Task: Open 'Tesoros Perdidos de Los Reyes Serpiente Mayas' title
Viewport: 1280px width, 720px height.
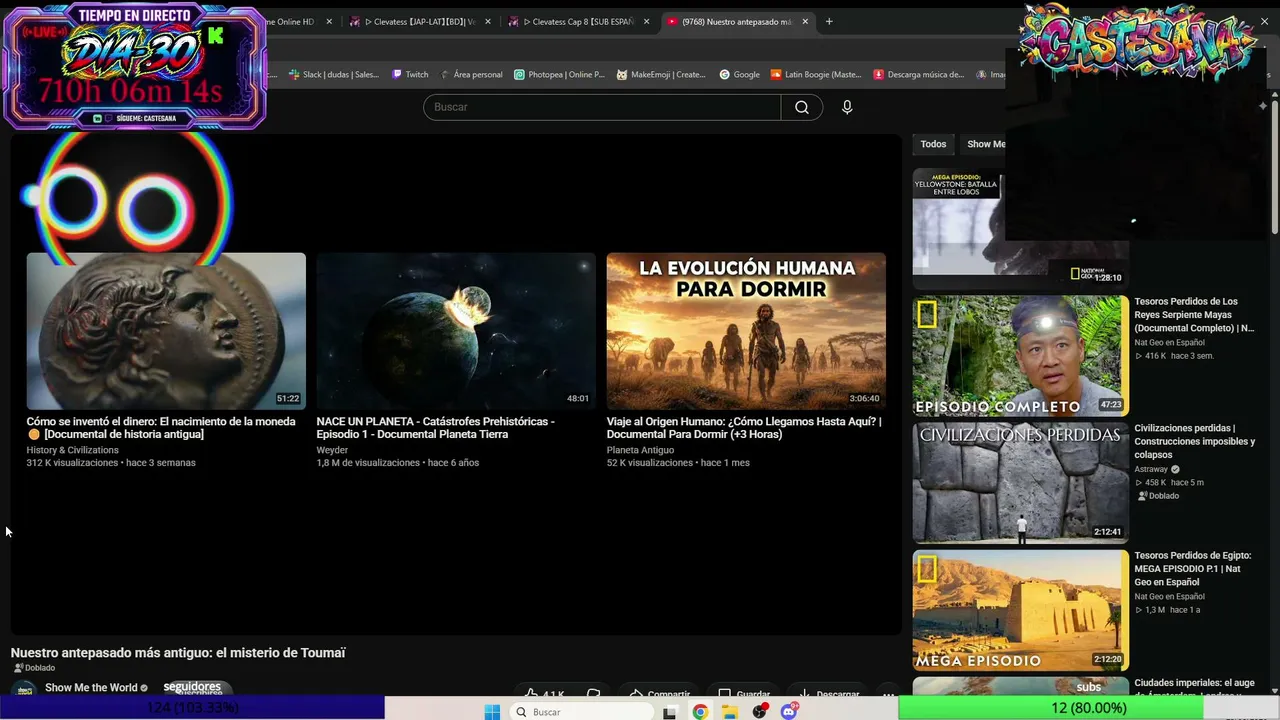Action: 1194,314
